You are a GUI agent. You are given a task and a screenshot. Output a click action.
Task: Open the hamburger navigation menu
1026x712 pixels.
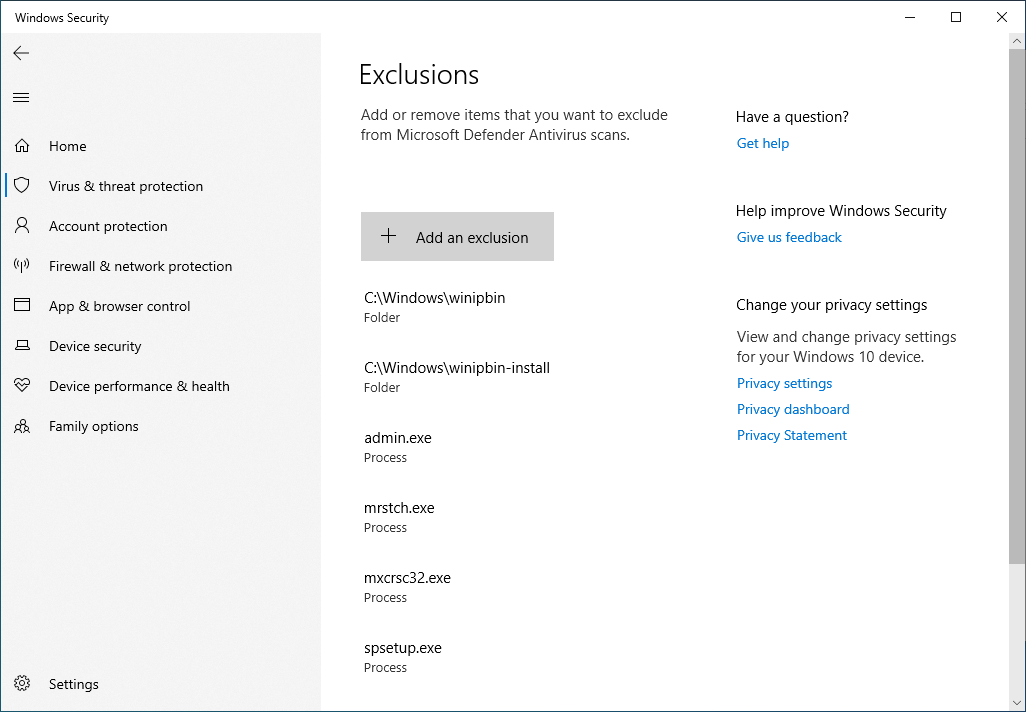pyautogui.click(x=21, y=98)
